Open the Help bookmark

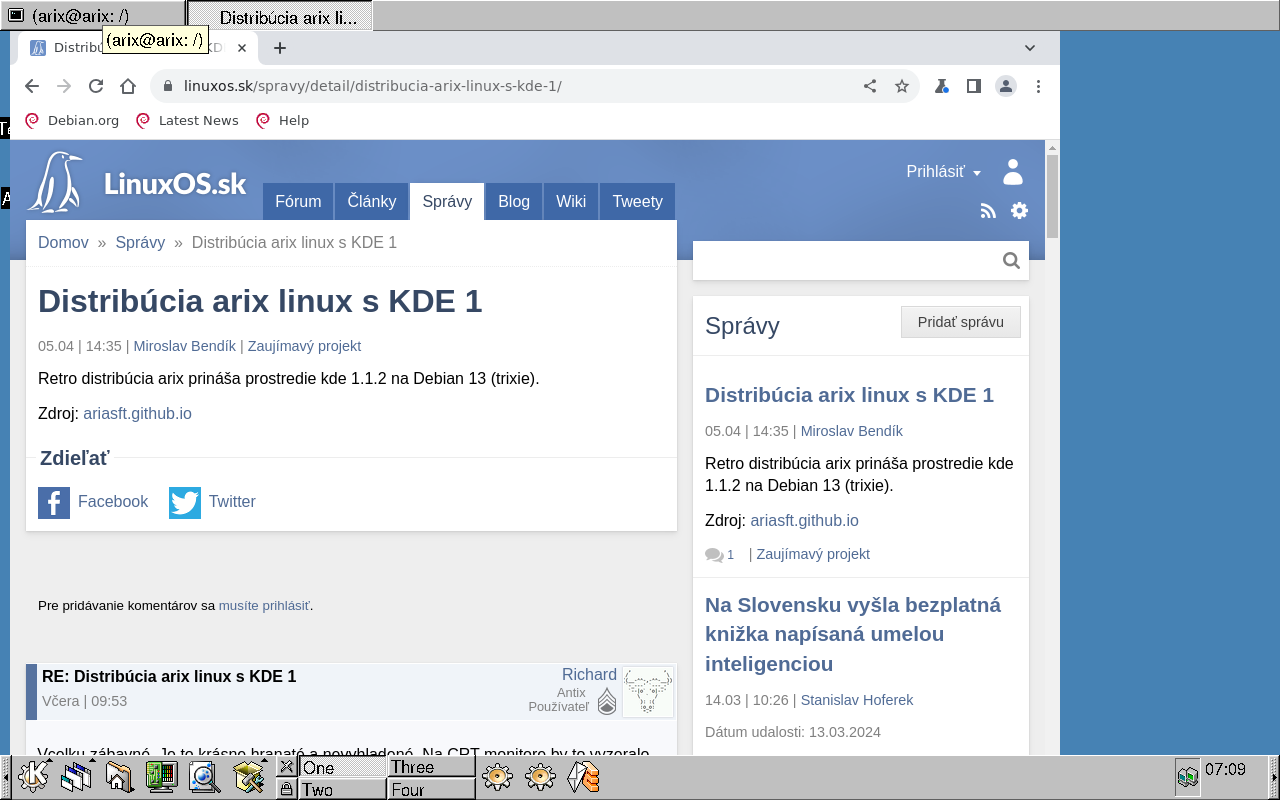pyautogui.click(x=282, y=120)
